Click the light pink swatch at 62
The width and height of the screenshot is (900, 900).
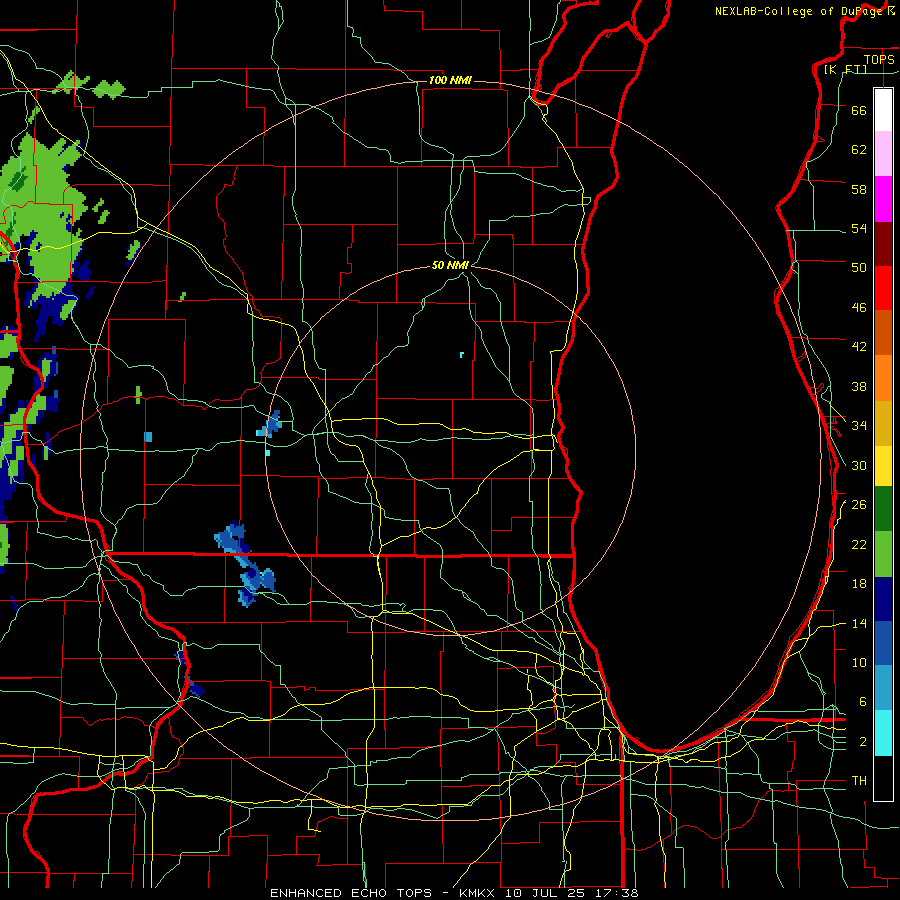pos(883,154)
